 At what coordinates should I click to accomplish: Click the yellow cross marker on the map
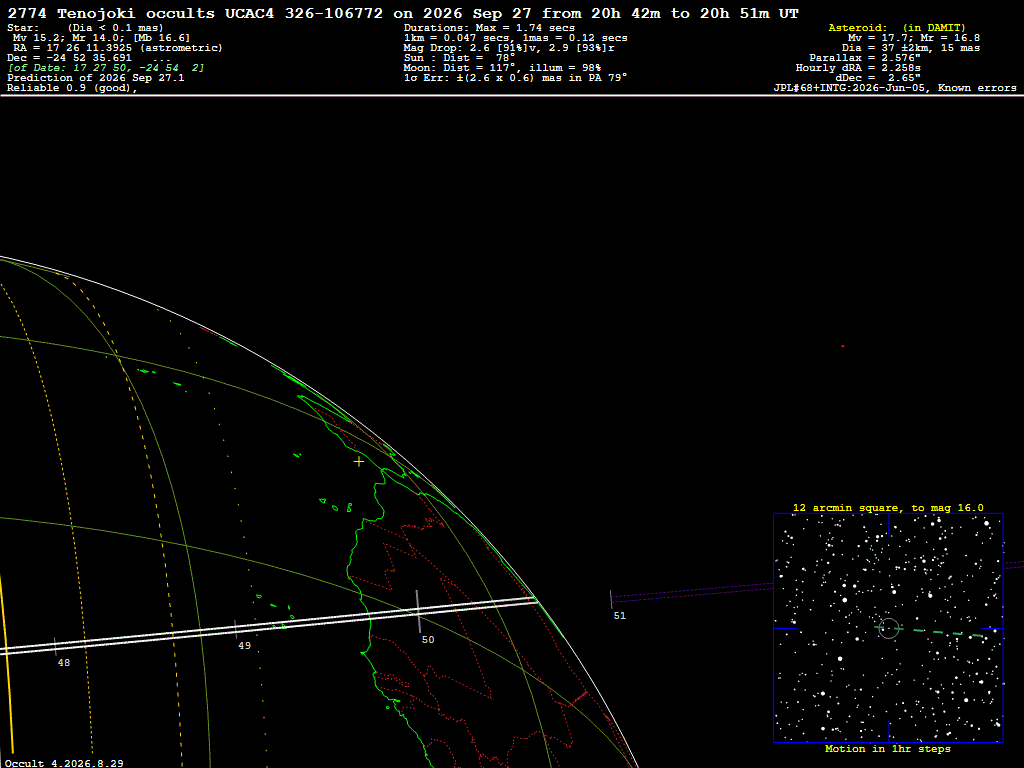coord(359,462)
